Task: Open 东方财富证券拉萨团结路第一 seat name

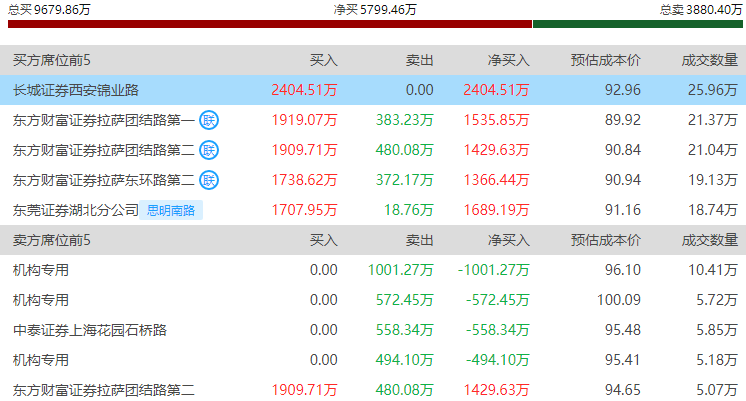Action: click(104, 120)
